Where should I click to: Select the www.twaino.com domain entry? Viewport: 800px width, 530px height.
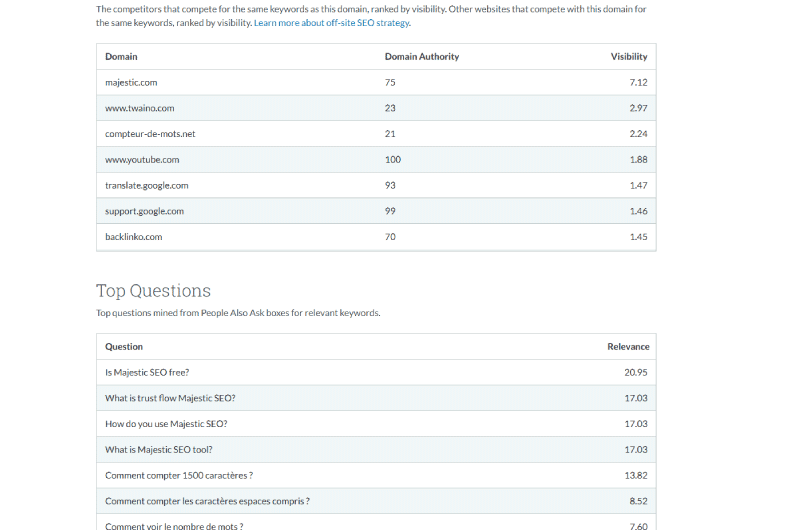pos(139,108)
